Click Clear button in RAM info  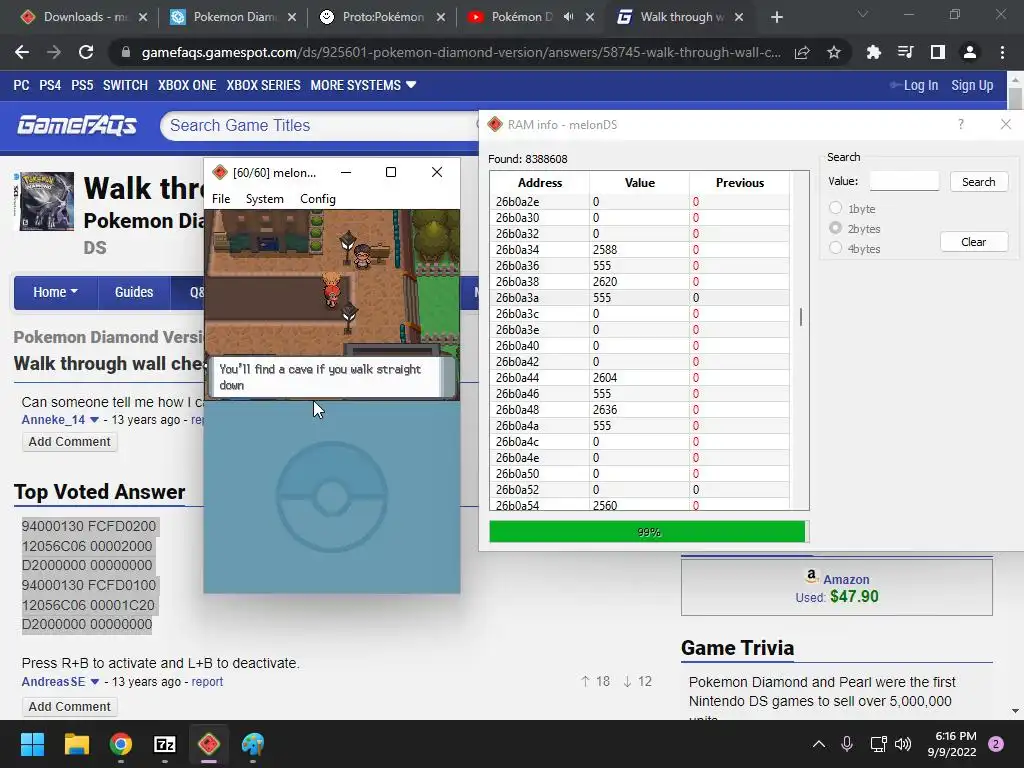coord(974,242)
